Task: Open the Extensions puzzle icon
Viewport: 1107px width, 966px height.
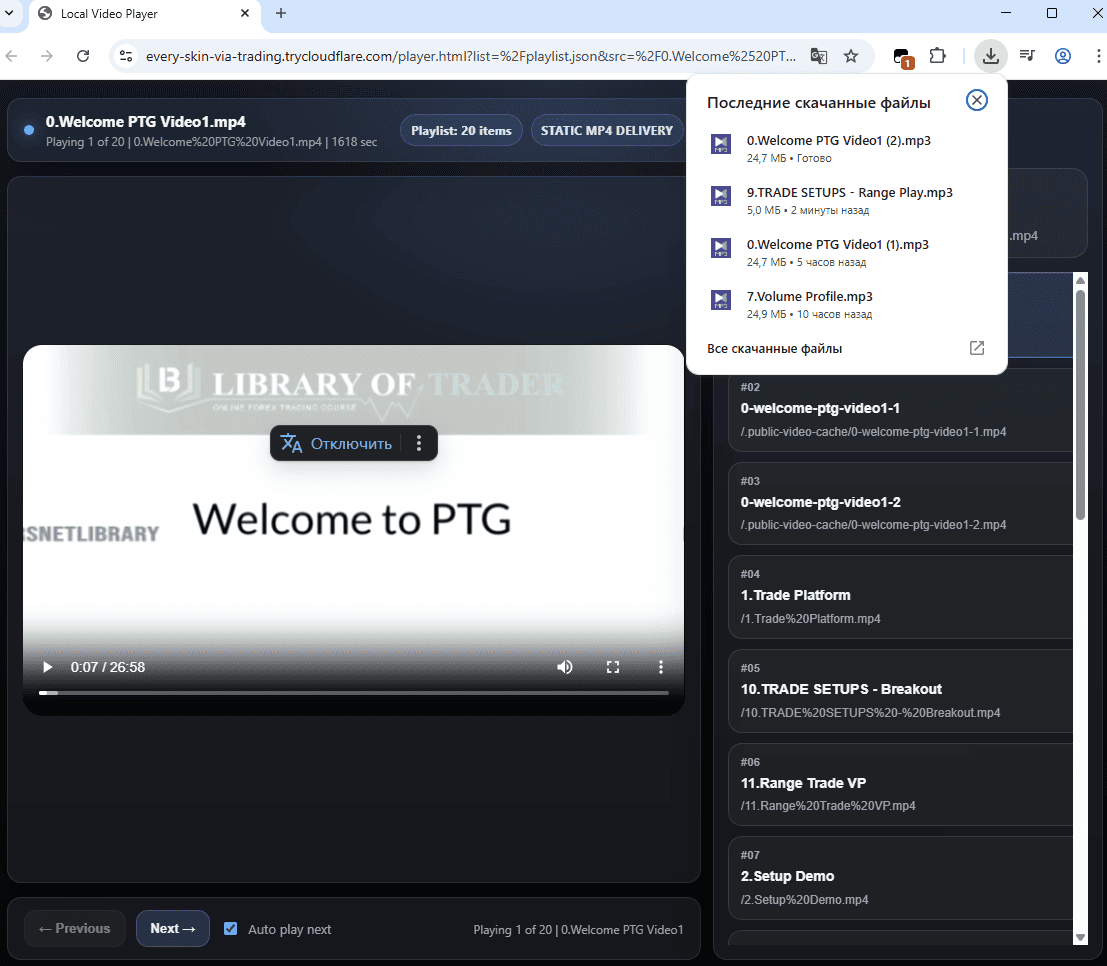Action: tap(938, 56)
